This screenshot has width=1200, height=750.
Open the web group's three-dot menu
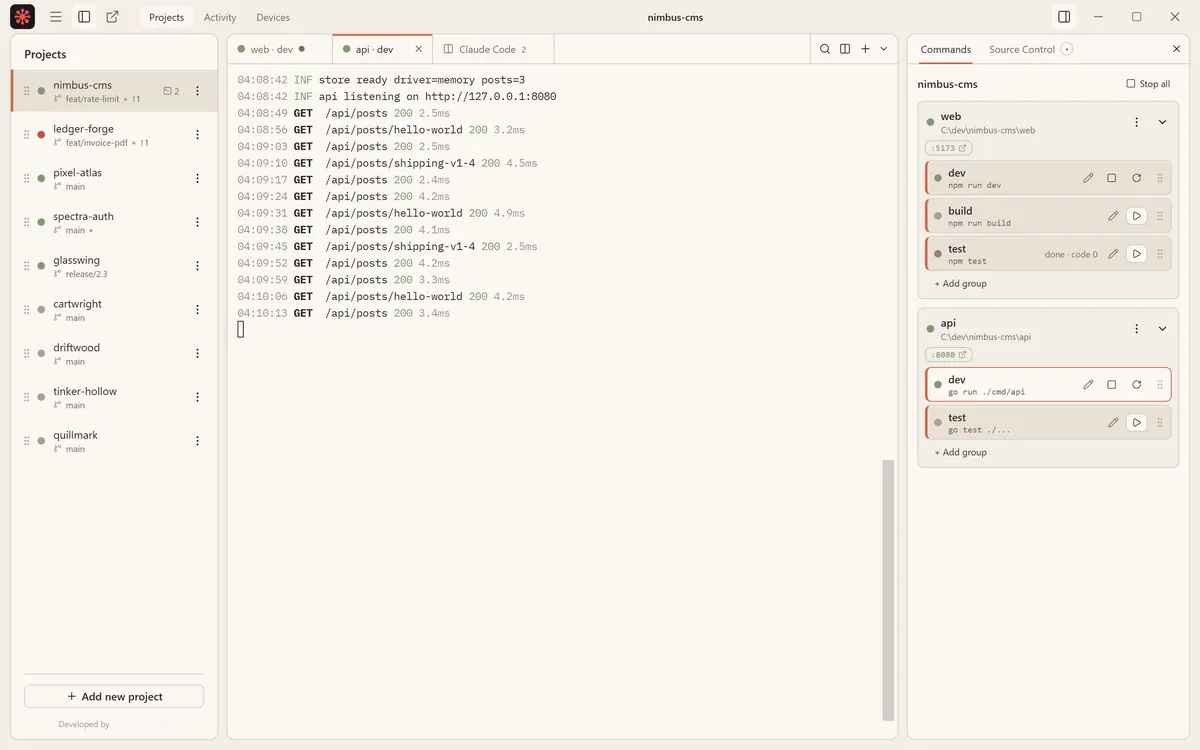point(1137,122)
